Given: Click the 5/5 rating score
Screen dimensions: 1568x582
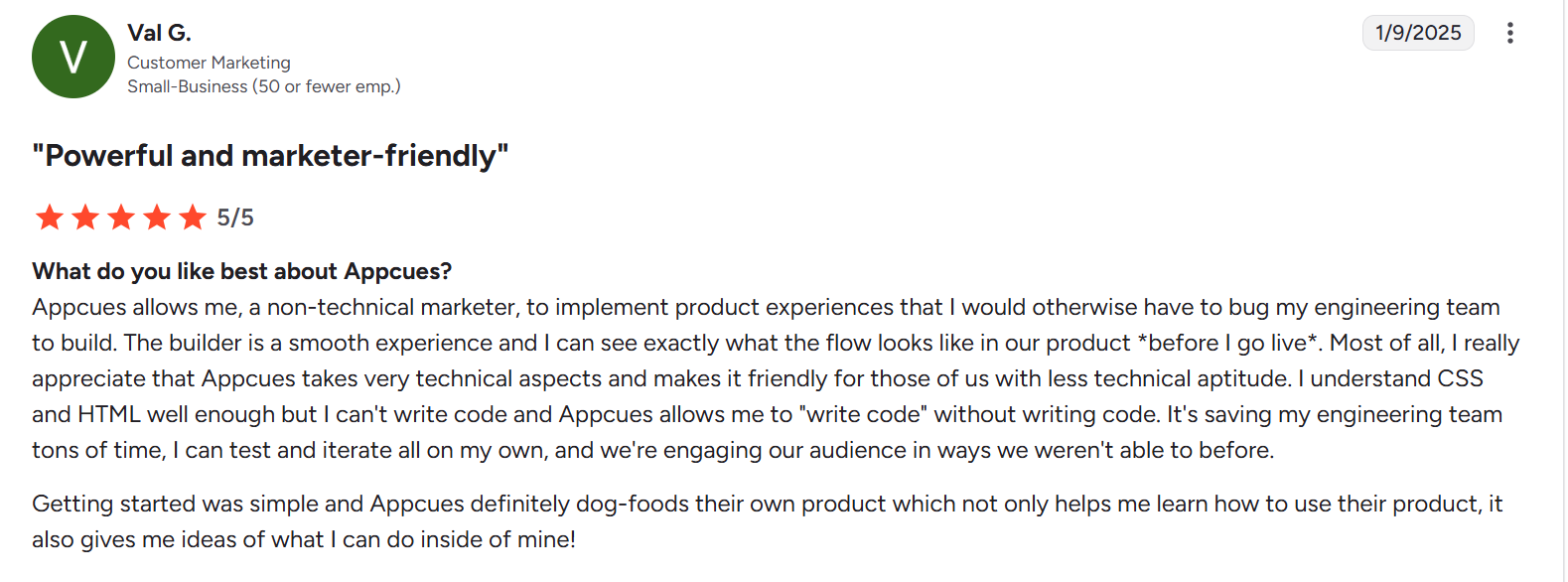Looking at the screenshot, I should click(x=235, y=218).
